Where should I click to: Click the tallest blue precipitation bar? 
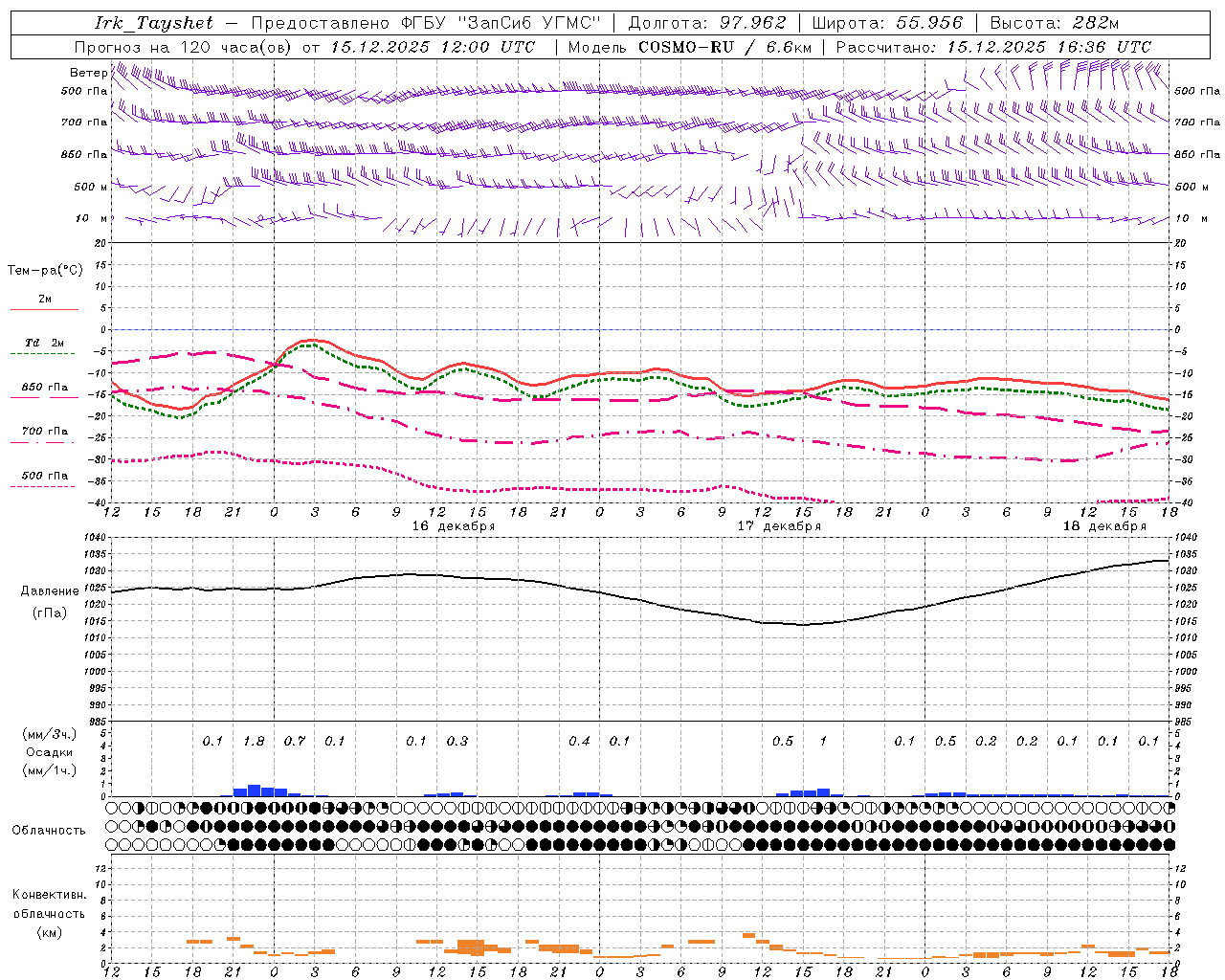[254, 791]
